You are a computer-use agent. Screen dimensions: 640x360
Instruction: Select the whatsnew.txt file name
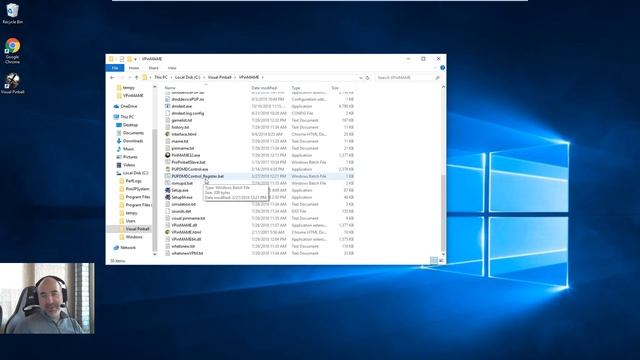click(183, 246)
